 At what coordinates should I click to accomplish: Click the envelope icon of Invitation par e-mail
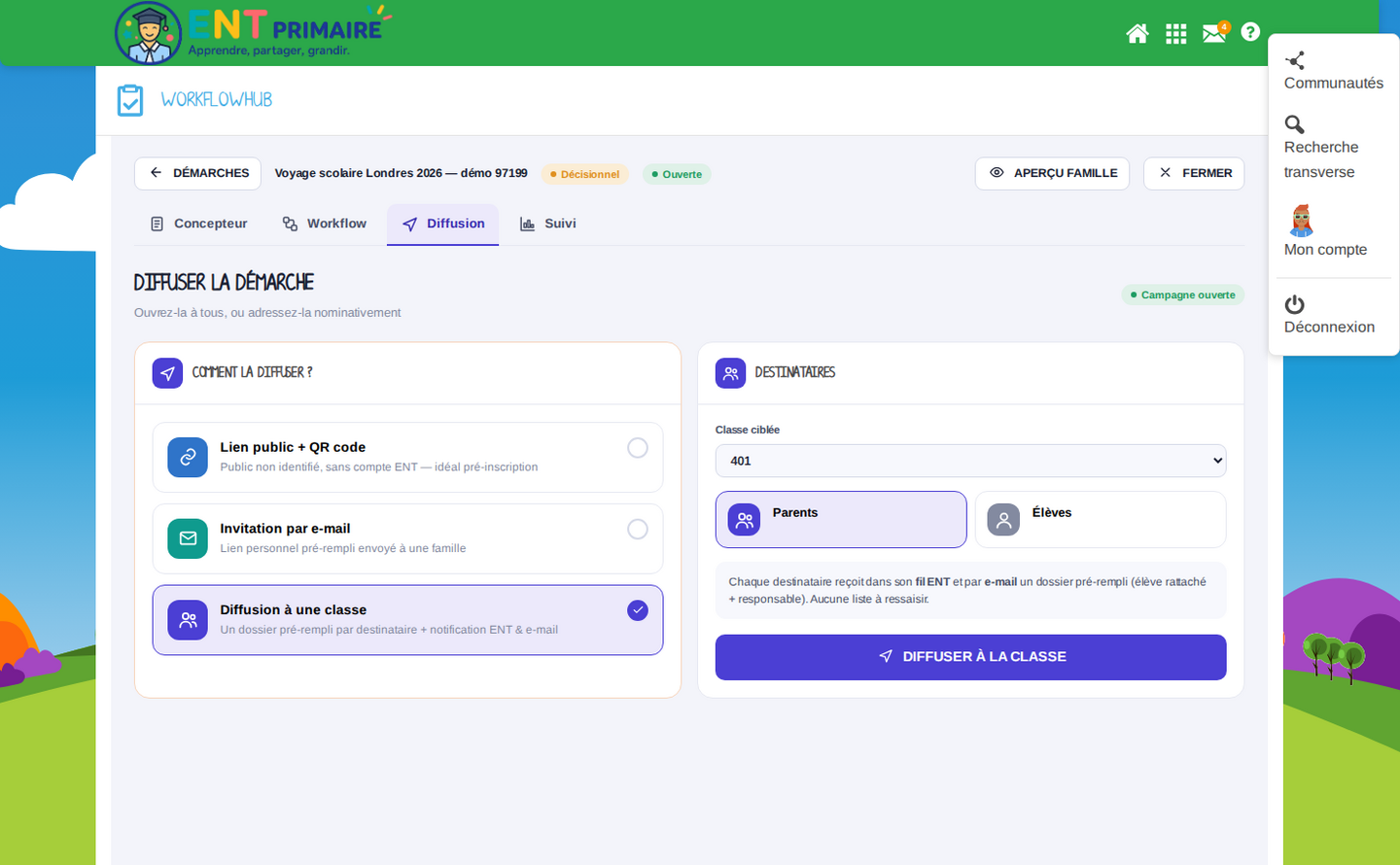(x=188, y=538)
